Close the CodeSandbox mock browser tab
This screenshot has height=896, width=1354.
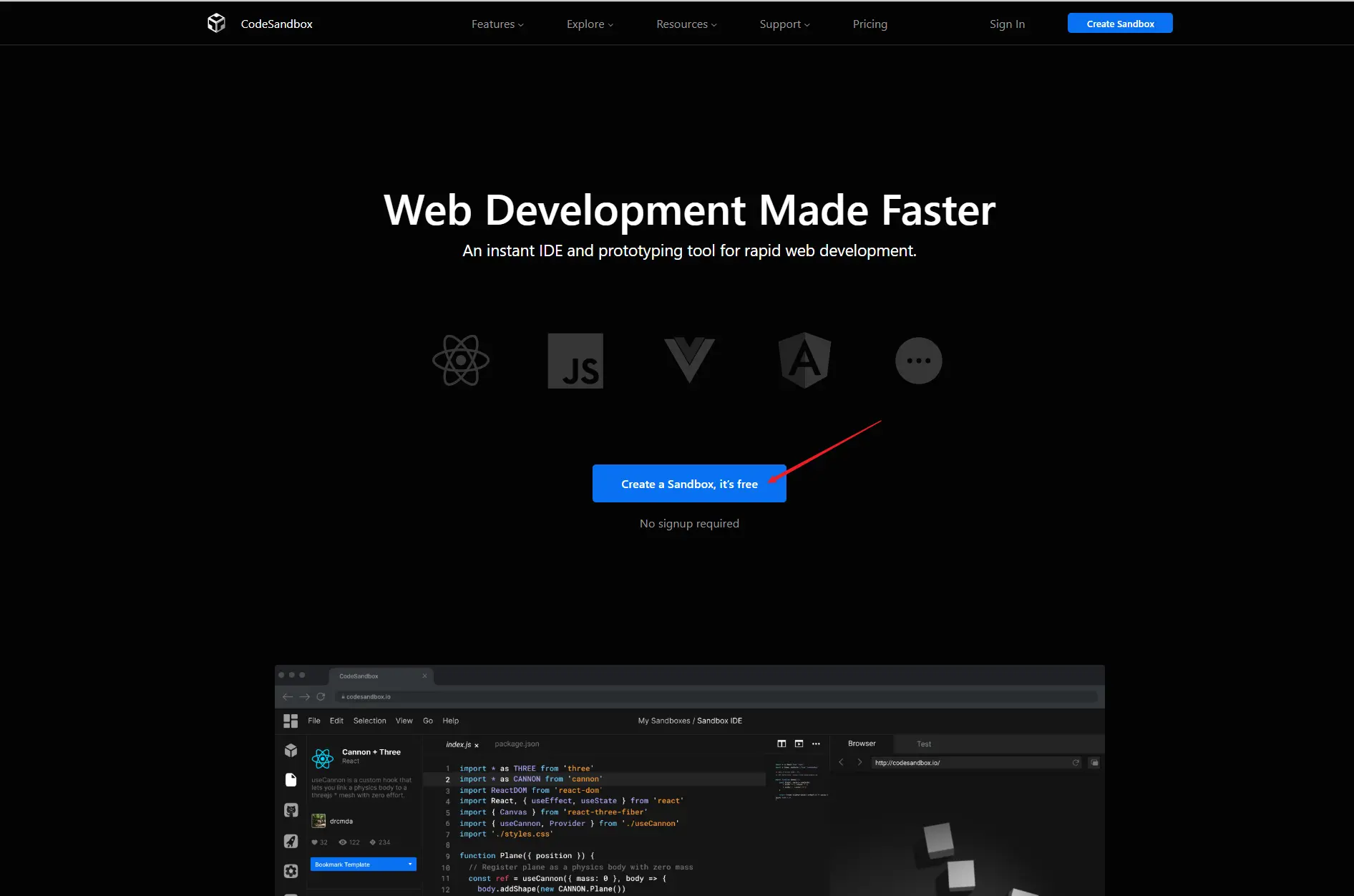tap(424, 676)
